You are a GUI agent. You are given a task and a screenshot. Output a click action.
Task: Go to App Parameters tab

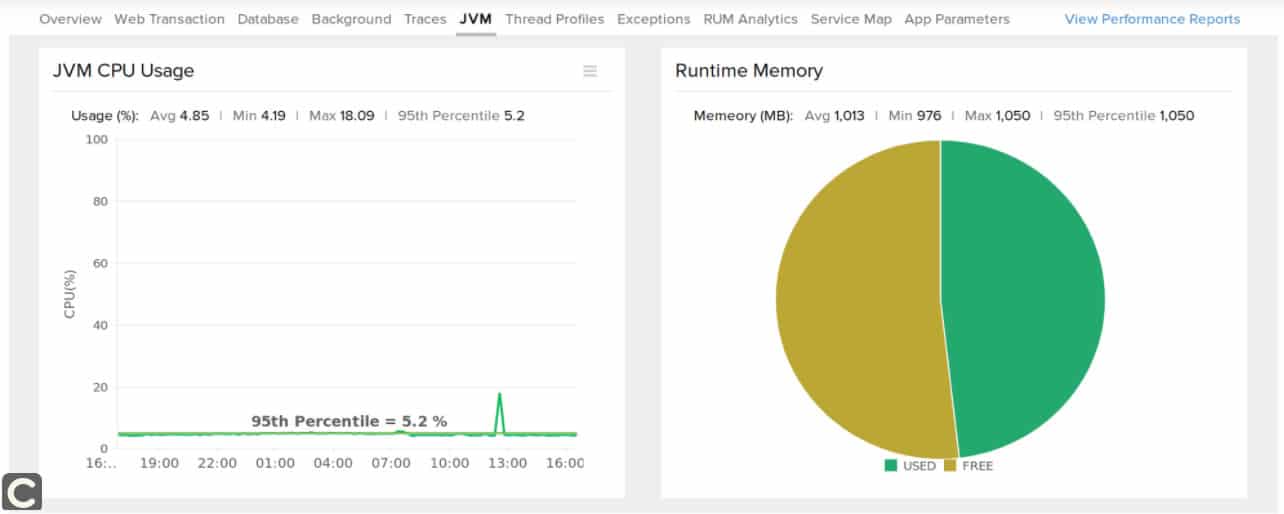coord(956,19)
